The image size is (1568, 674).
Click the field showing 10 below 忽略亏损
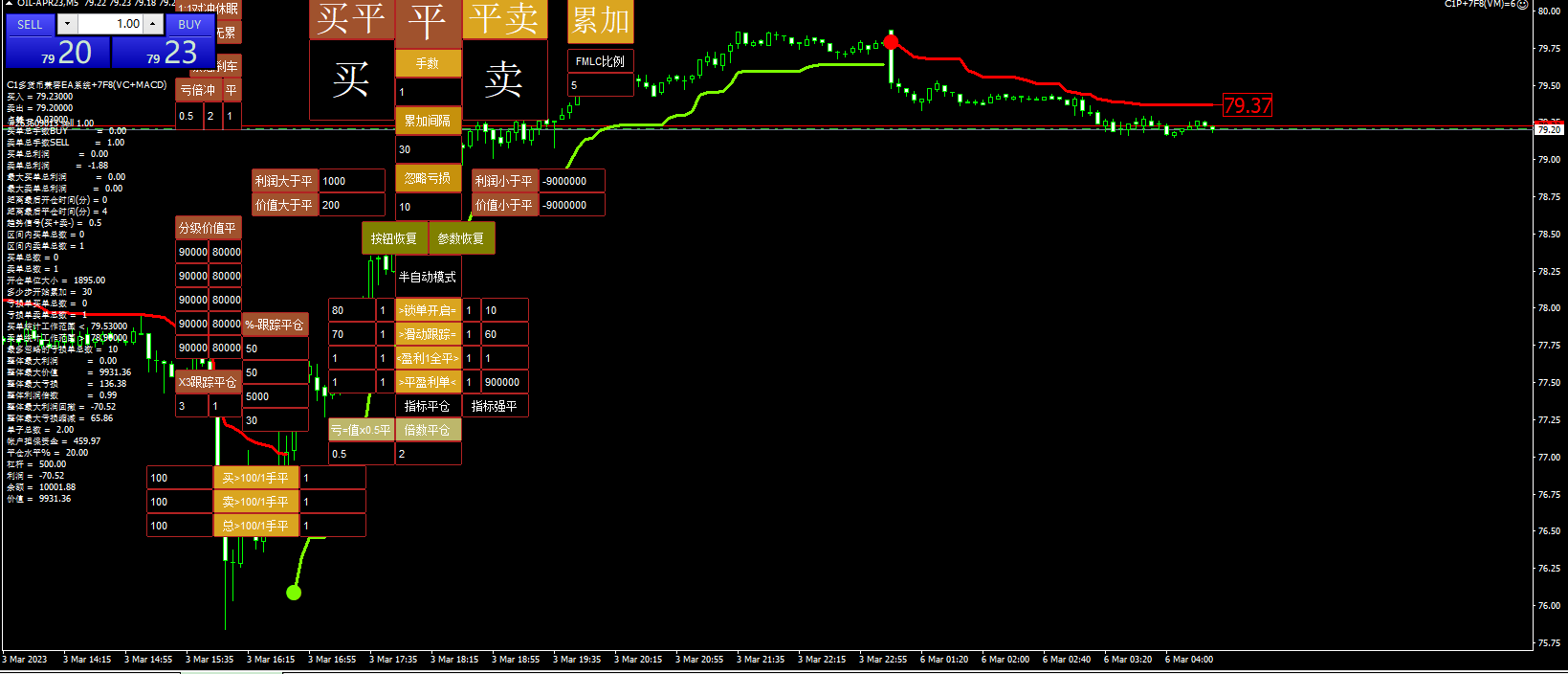click(428, 206)
